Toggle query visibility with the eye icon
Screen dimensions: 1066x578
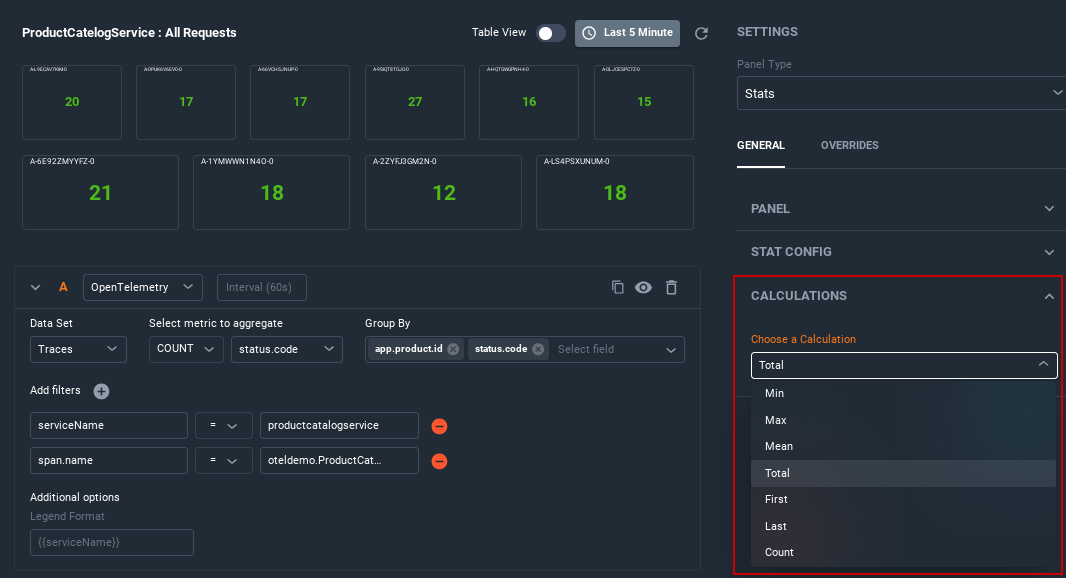pyautogui.click(x=644, y=287)
